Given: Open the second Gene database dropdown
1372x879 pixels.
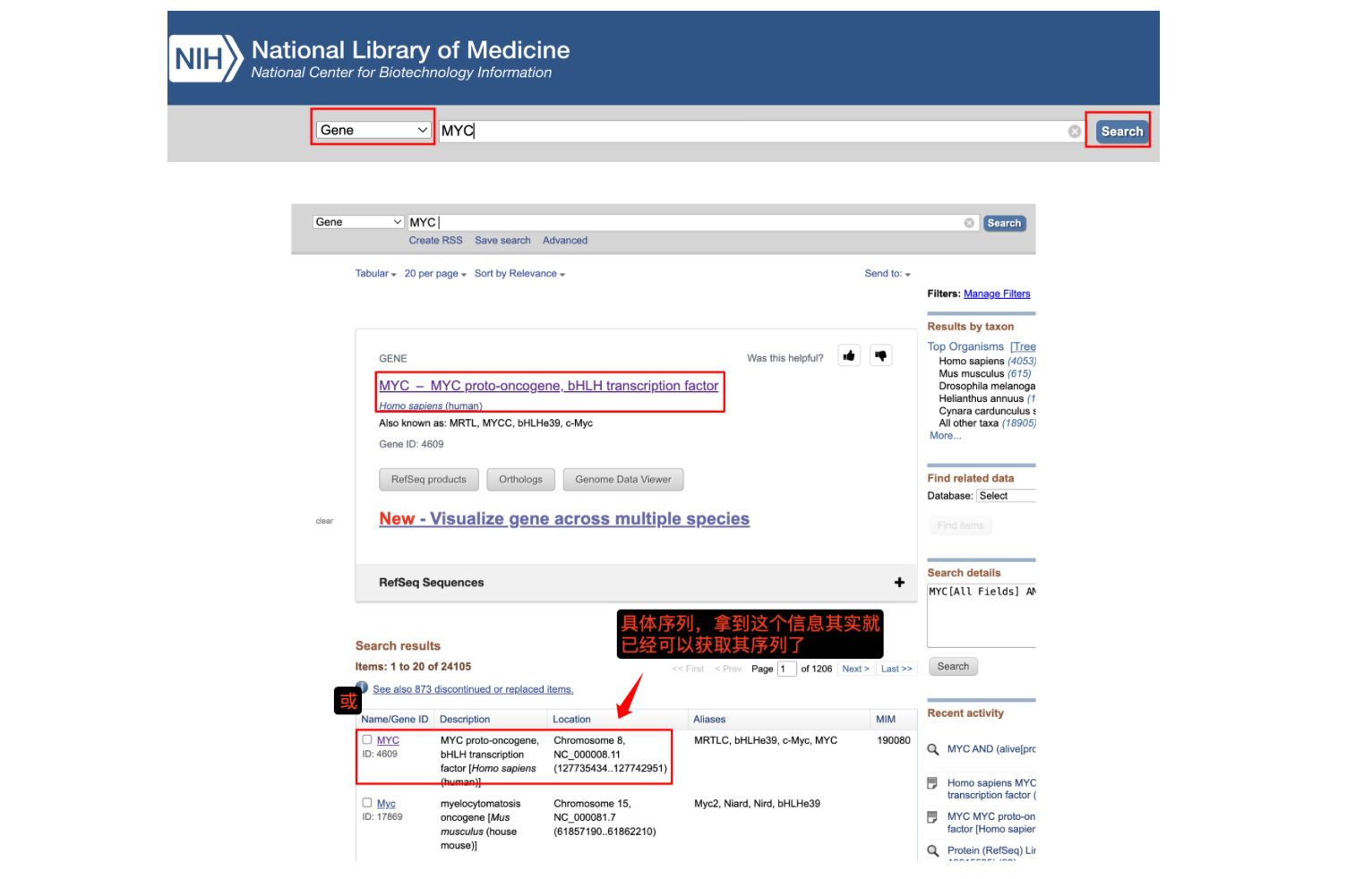Looking at the screenshot, I should click(358, 222).
